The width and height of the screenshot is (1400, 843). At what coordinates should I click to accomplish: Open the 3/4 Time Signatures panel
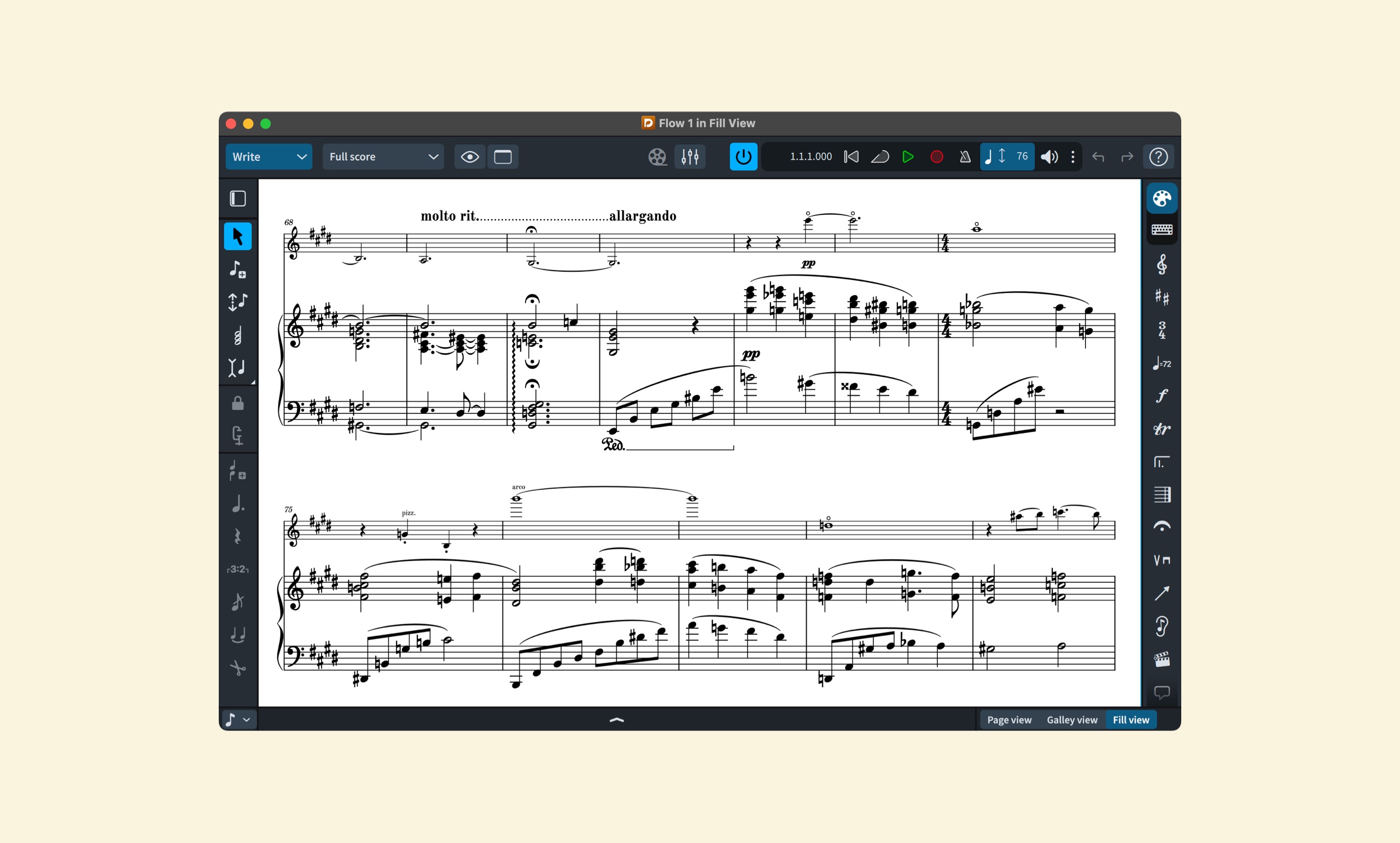[1162, 331]
